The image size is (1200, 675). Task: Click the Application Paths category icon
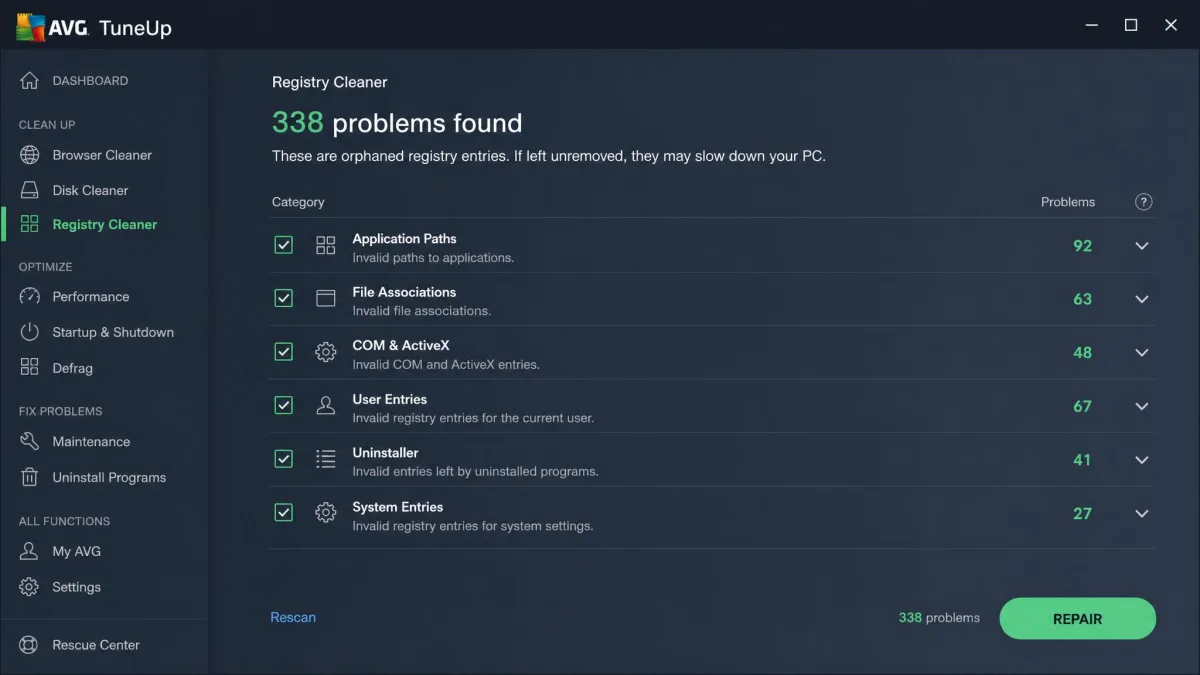tap(326, 246)
